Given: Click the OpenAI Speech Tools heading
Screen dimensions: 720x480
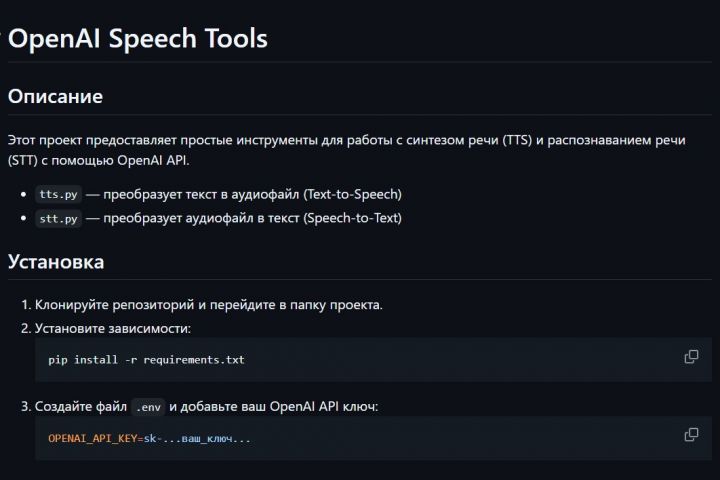Looking at the screenshot, I should (138, 39).
